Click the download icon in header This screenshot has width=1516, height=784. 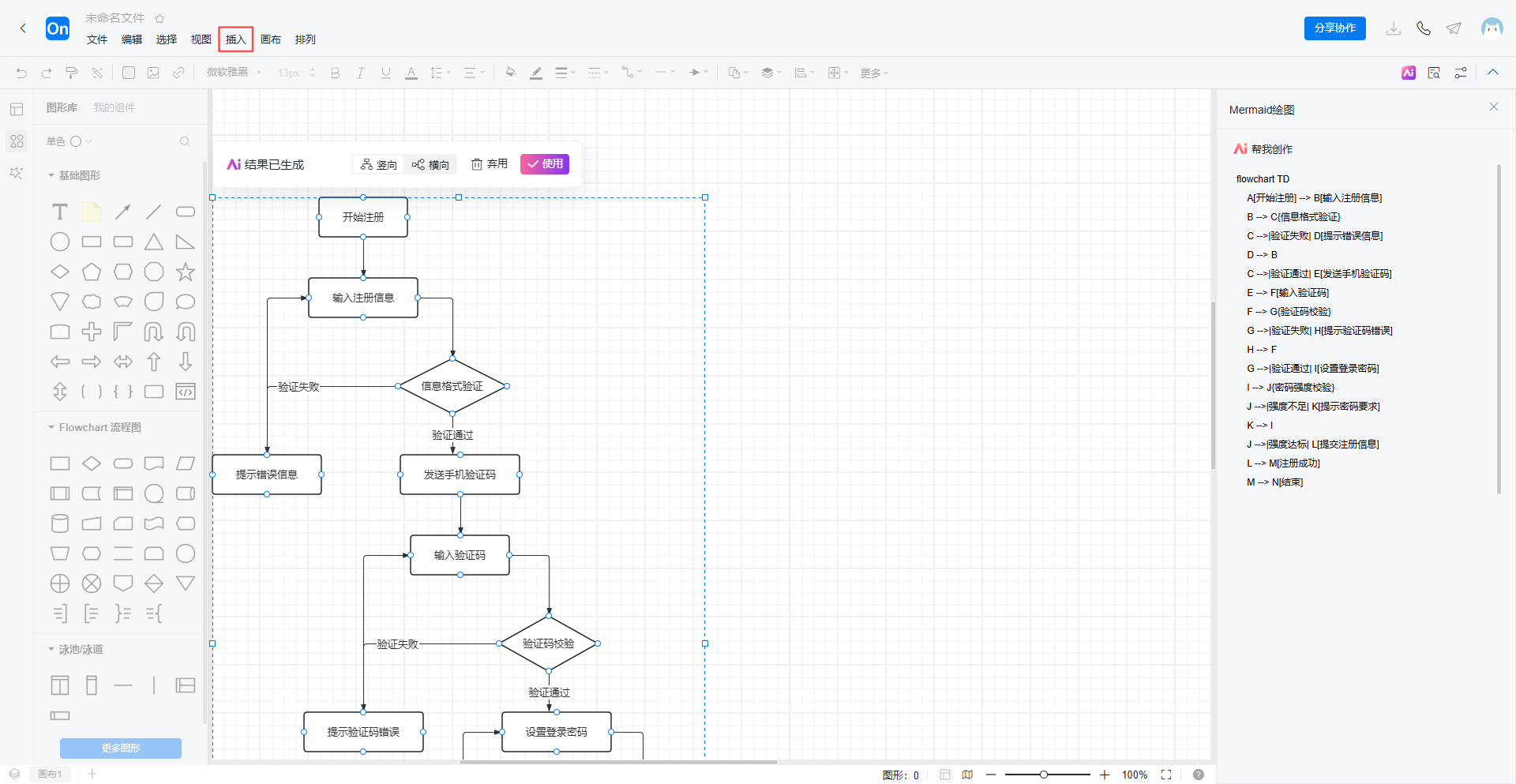pyautogui.click(x=1394, y=28)
